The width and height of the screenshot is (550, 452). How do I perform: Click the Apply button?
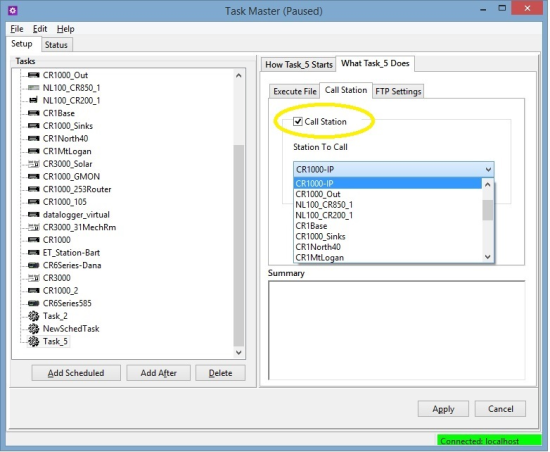coord(443,409)
